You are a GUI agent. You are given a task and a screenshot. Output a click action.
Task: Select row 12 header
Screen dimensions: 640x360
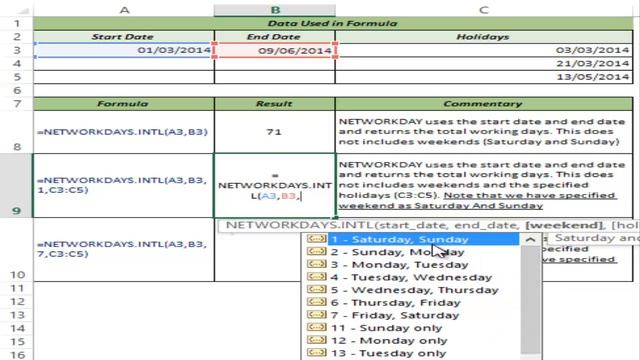(x=17, y=302)
